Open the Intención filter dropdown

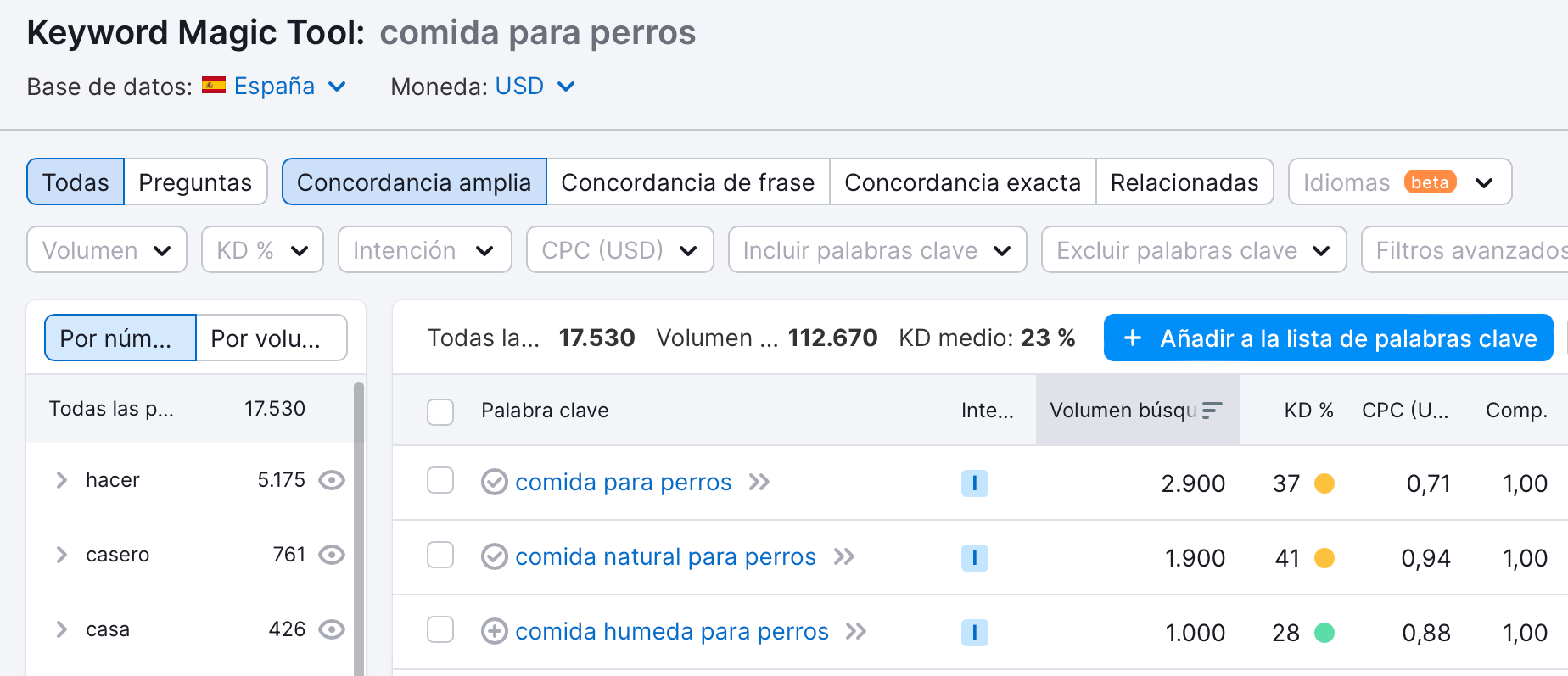[x=424, y=249]
